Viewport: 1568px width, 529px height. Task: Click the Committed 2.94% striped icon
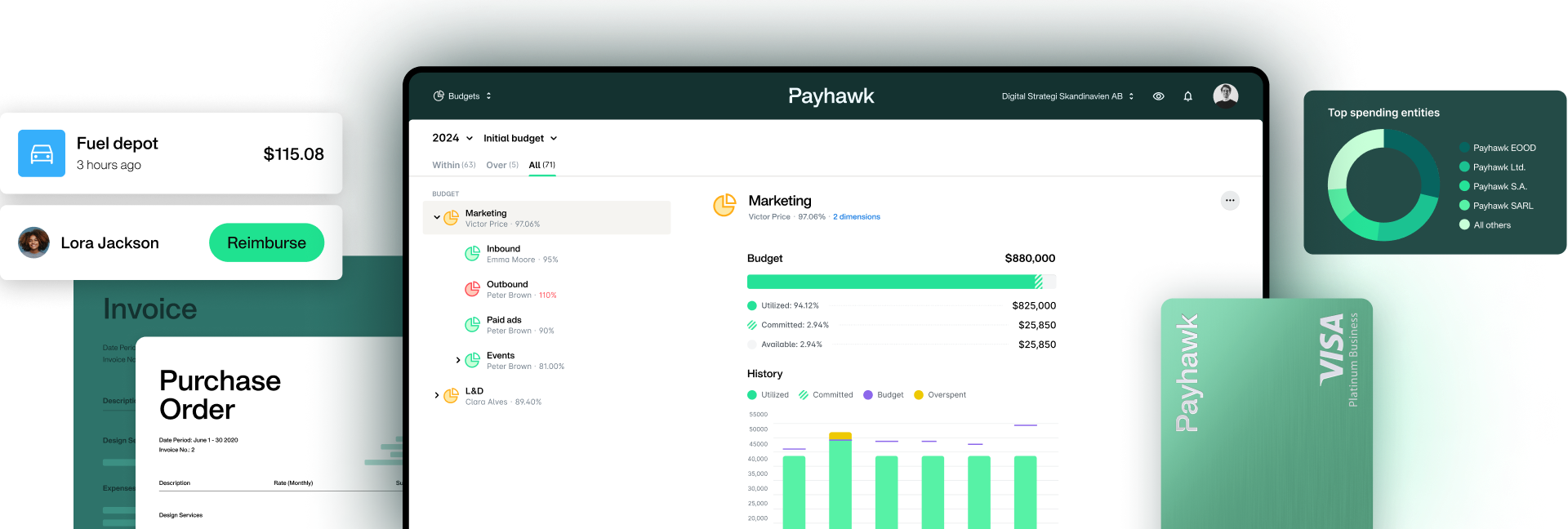coord(752,325)
